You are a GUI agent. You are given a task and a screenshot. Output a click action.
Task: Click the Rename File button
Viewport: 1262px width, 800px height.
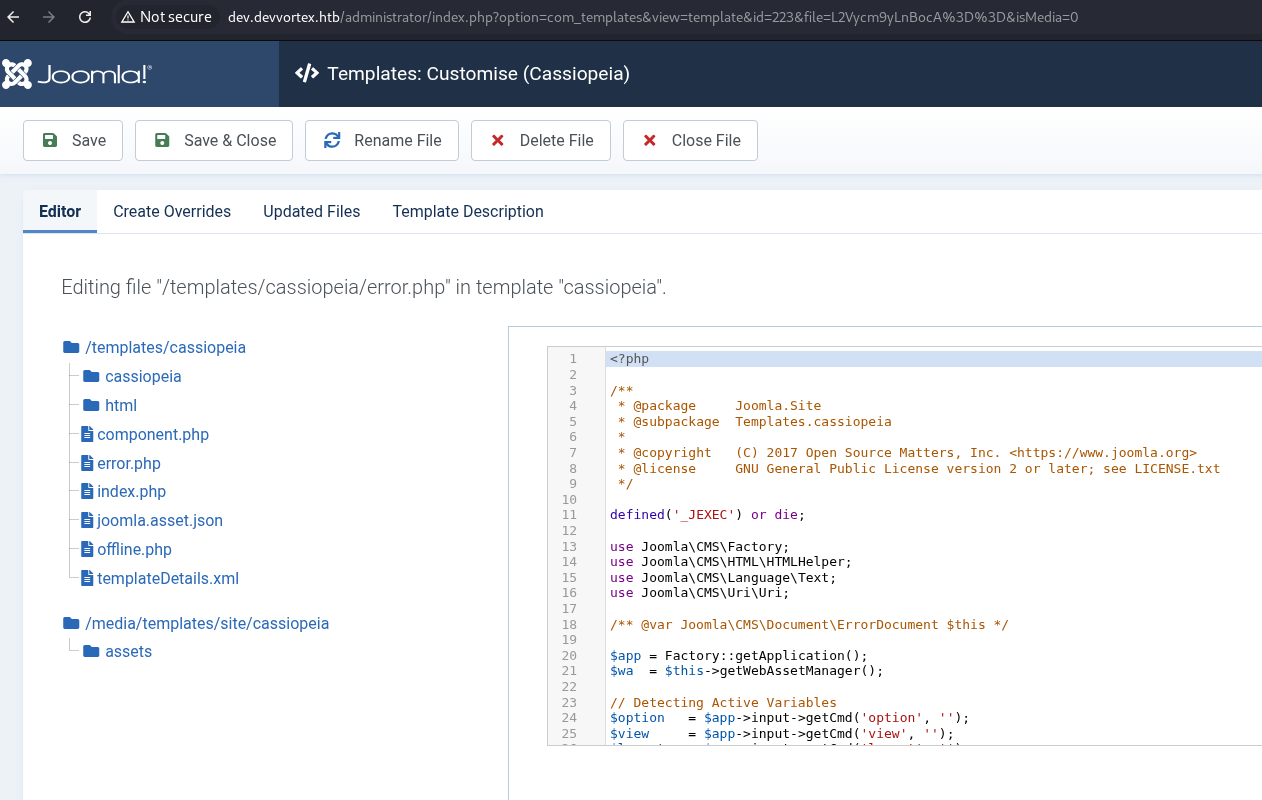[381, 140]
